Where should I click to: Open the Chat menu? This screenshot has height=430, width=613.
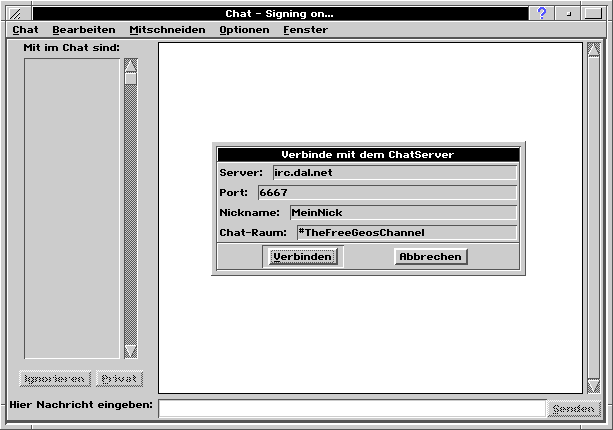tap(25, 30)
